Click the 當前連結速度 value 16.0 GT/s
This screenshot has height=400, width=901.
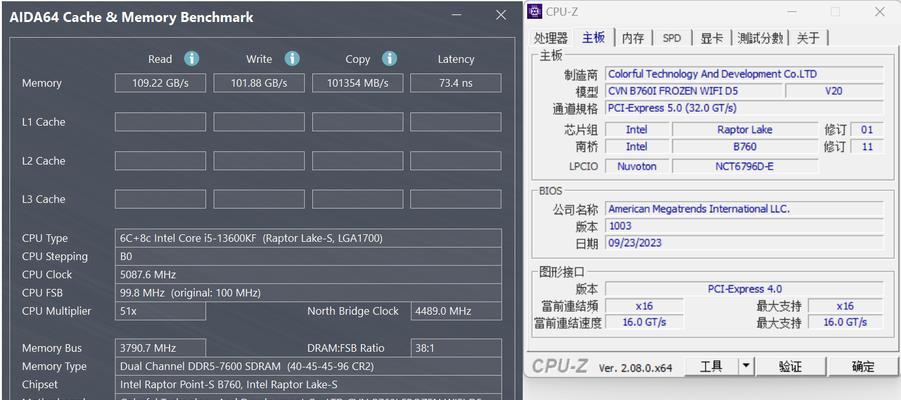pos(644,322)
